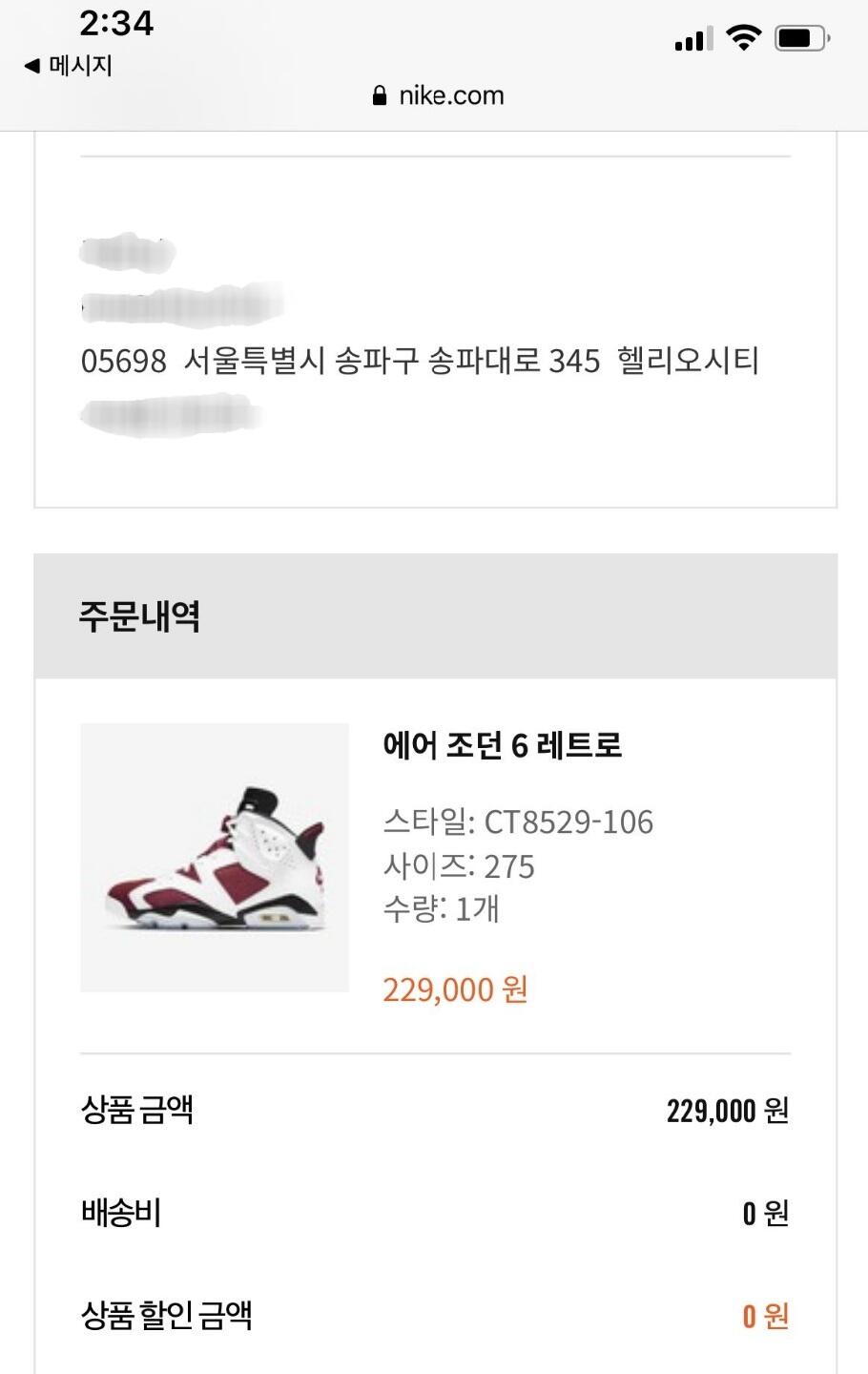Tap the 상품 할인 금액 discount label
Image resolution: width=868 pixels, height=1374 pixels.
pos(167,1316)
